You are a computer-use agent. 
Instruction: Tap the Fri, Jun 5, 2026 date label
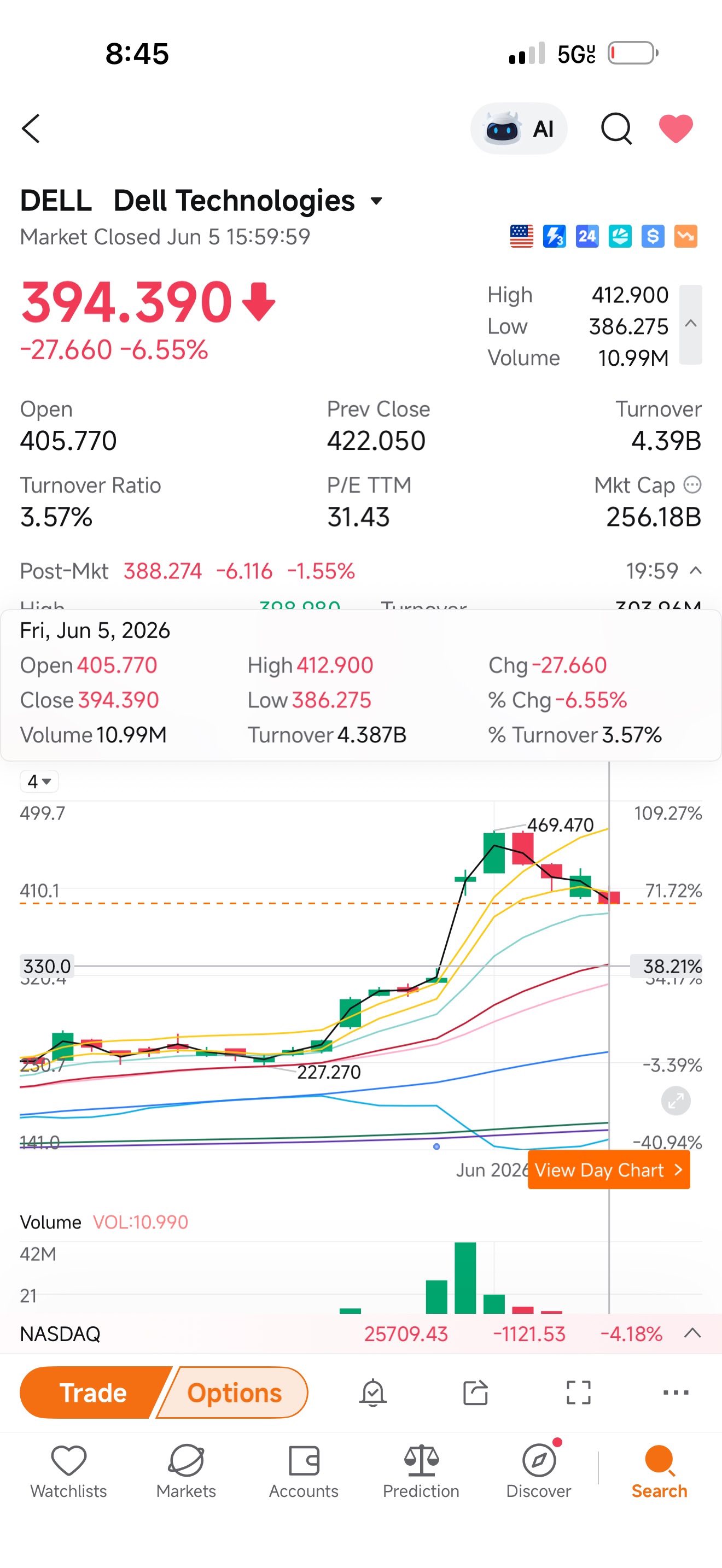[x=95, y=630]
